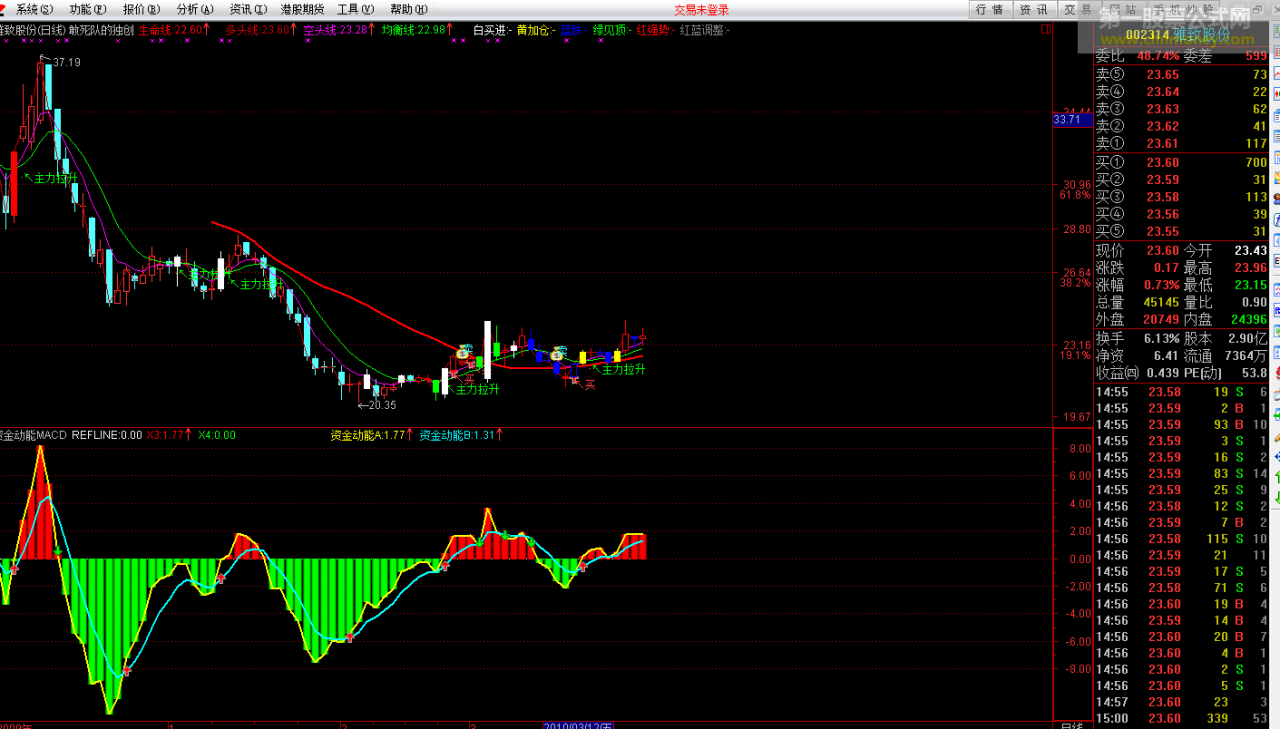Click the PE(动) value 53.8
The image size is (1280, 729).
tap(1255, 372)
